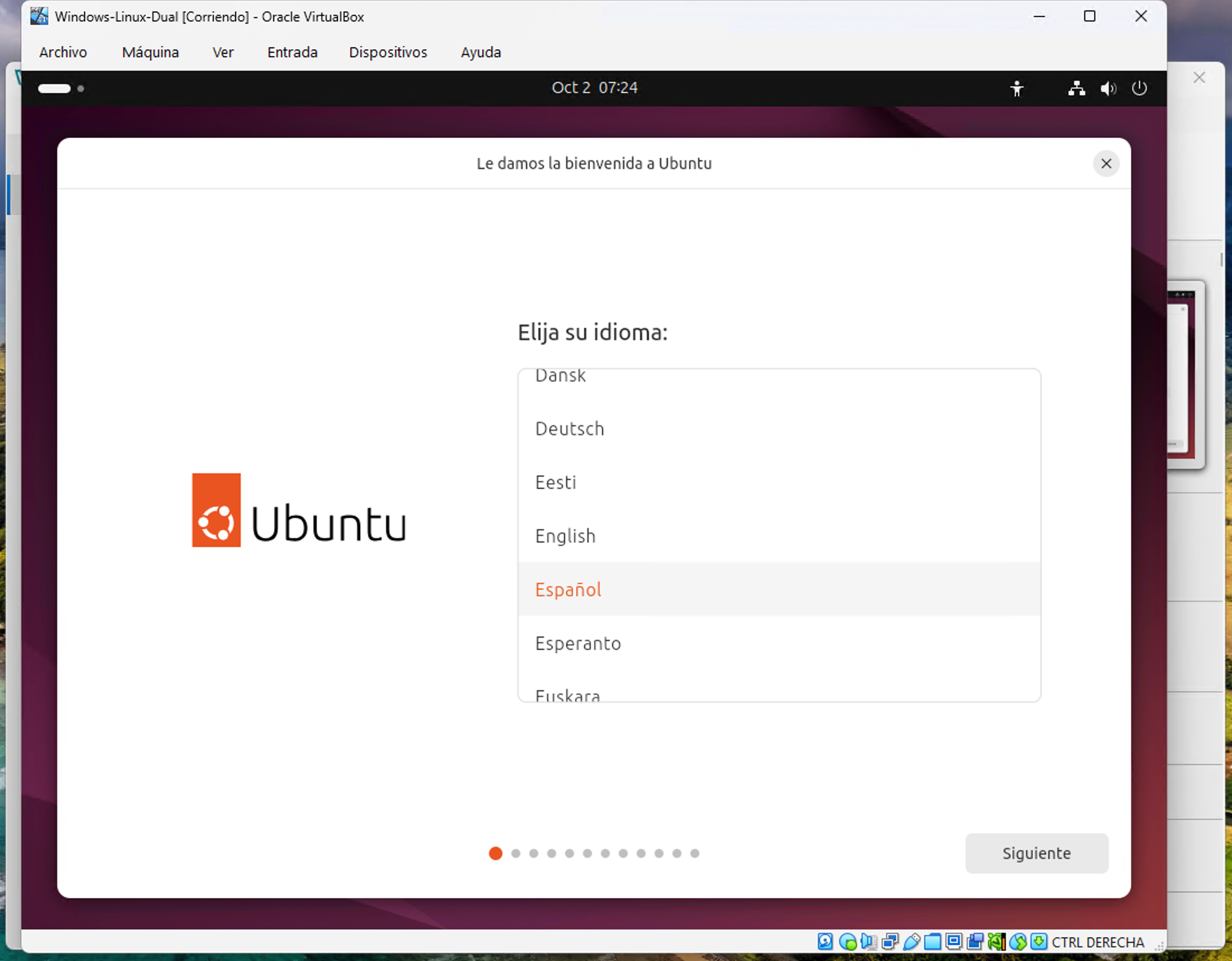
Task: Select Esperanto in the language list
Action: pyautogui.click(x=779, y=643)
